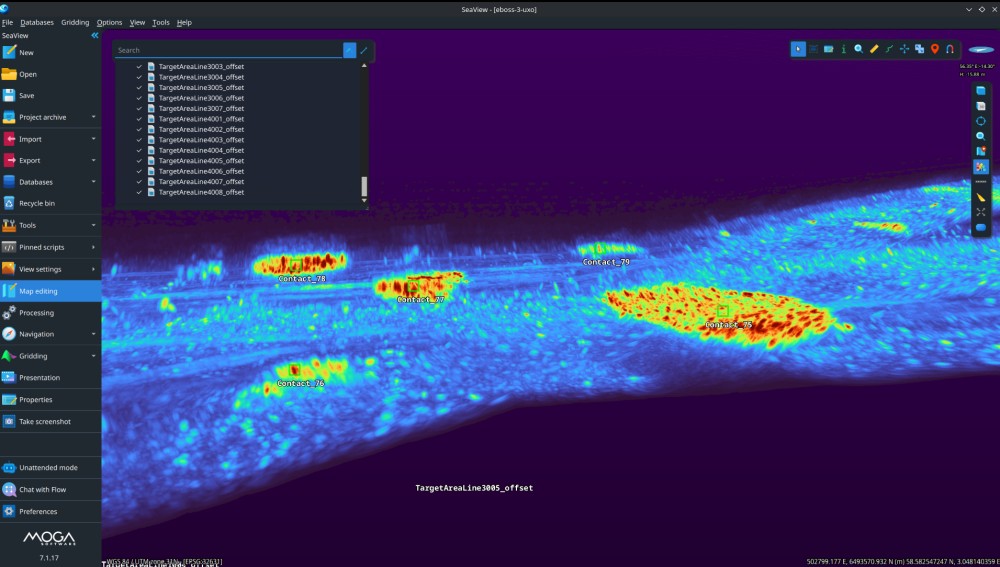Select the info tool in map toolbar
1000x567 pixels.
pos(843,49)
